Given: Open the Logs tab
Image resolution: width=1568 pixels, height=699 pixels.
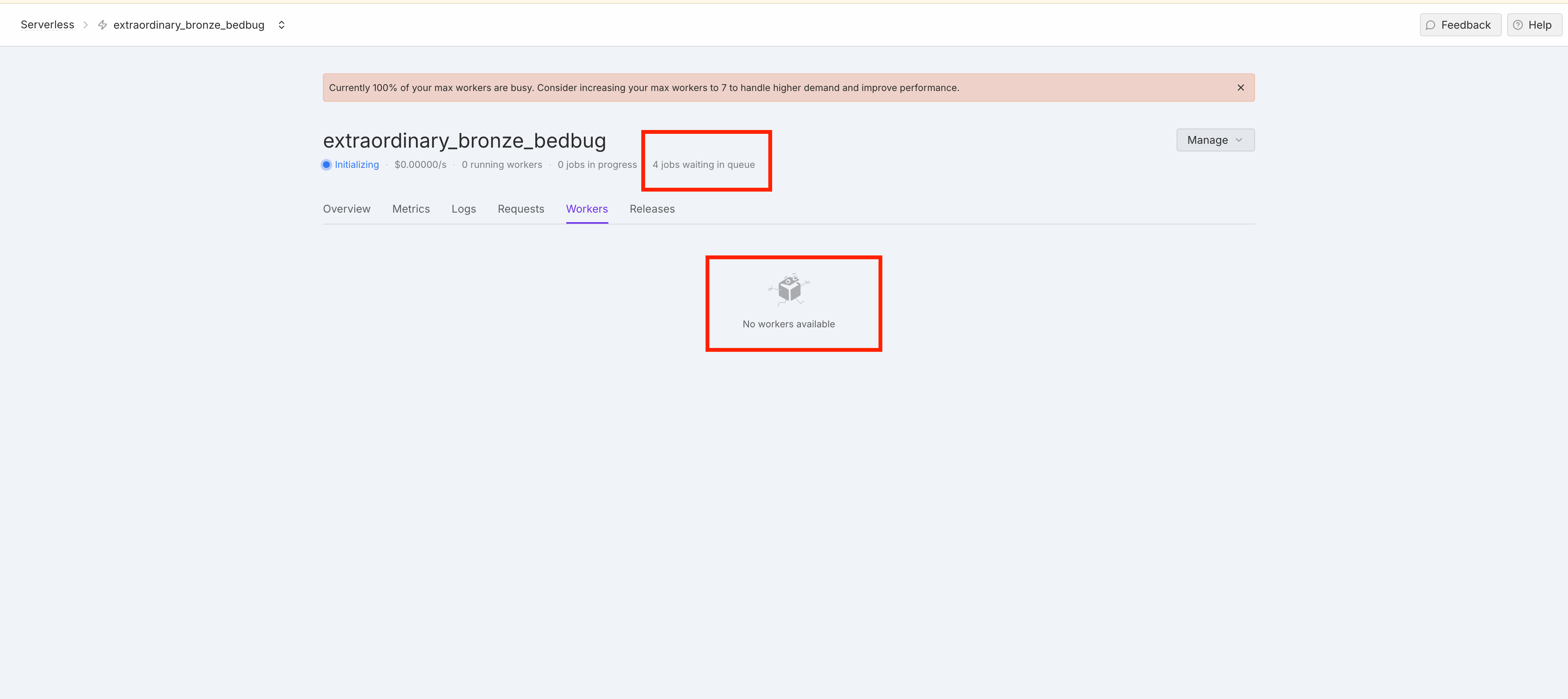Looking at the screenshot, I should point(463,209).
